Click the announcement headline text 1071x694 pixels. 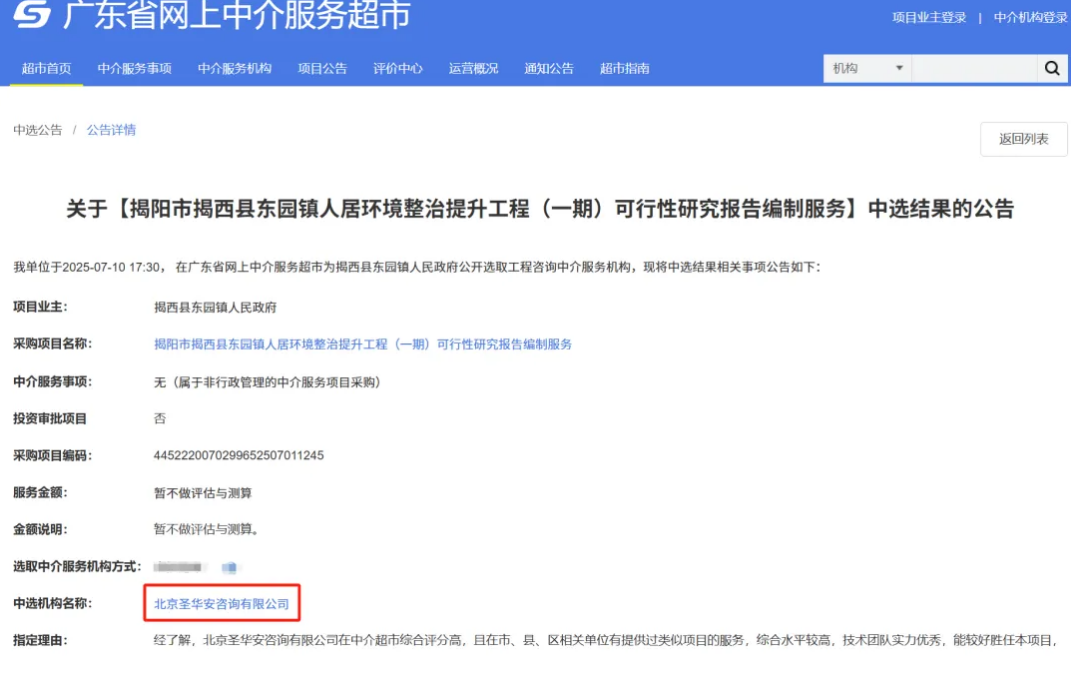[x=540, y=208]
